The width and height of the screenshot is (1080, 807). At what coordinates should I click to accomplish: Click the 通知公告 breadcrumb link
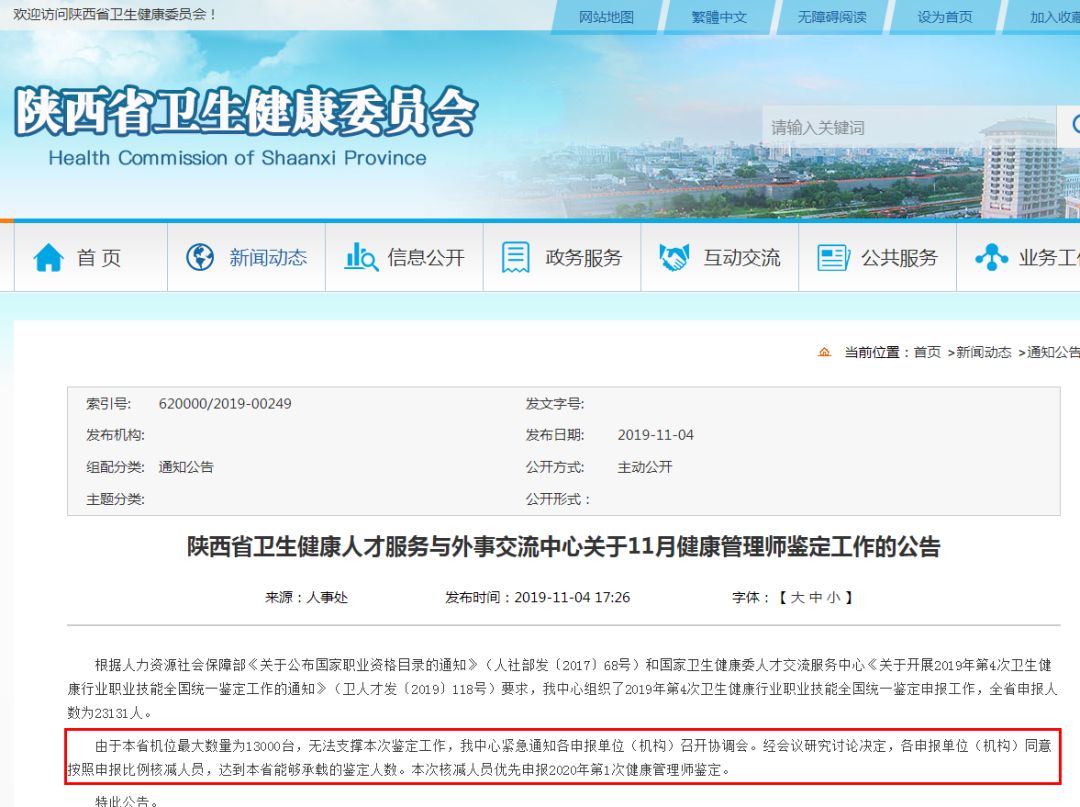pos(1054,353)
